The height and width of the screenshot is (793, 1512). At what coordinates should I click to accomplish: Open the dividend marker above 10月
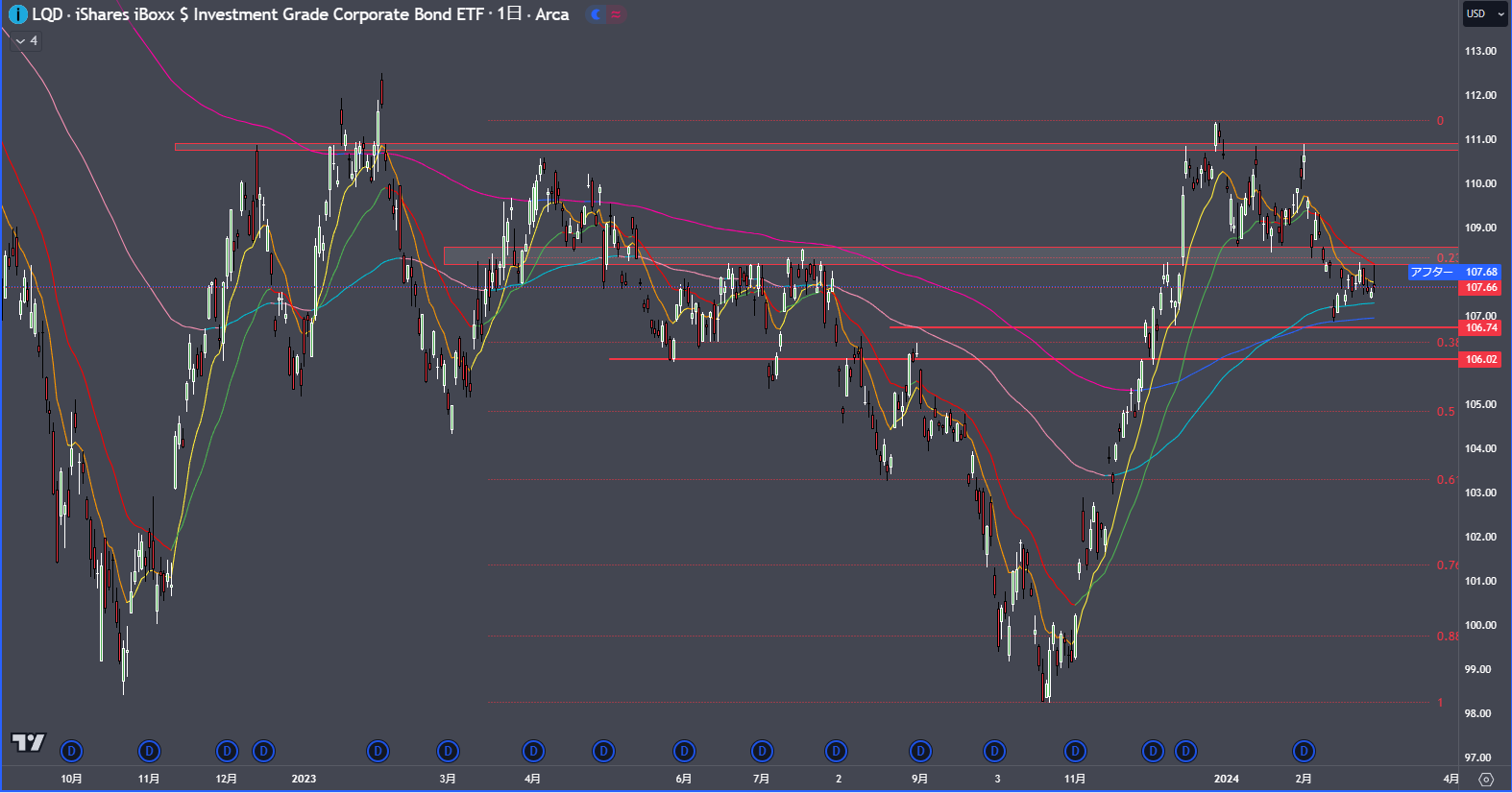71,751
